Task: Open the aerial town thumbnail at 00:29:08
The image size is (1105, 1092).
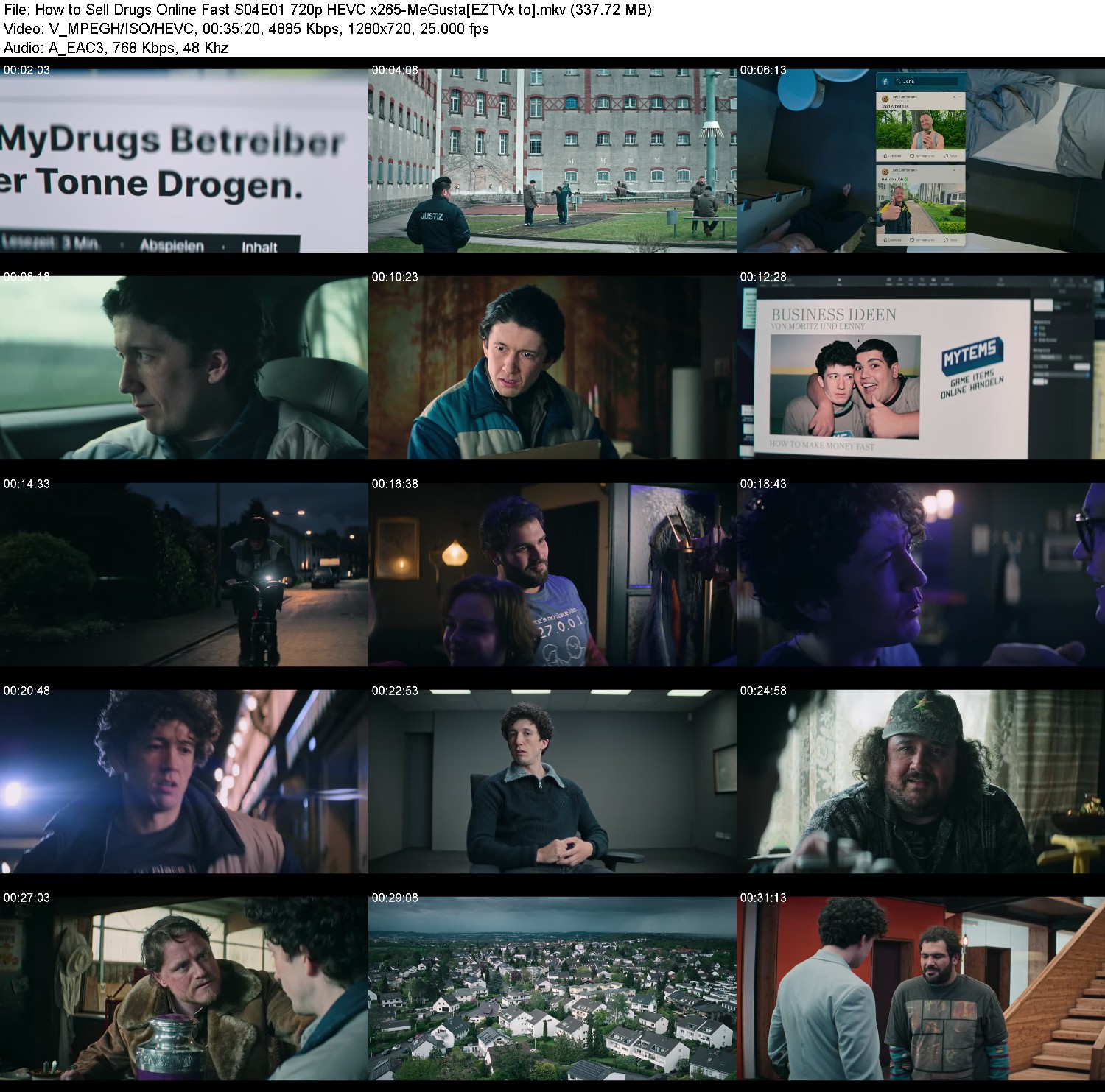Action: click(552, 988)
